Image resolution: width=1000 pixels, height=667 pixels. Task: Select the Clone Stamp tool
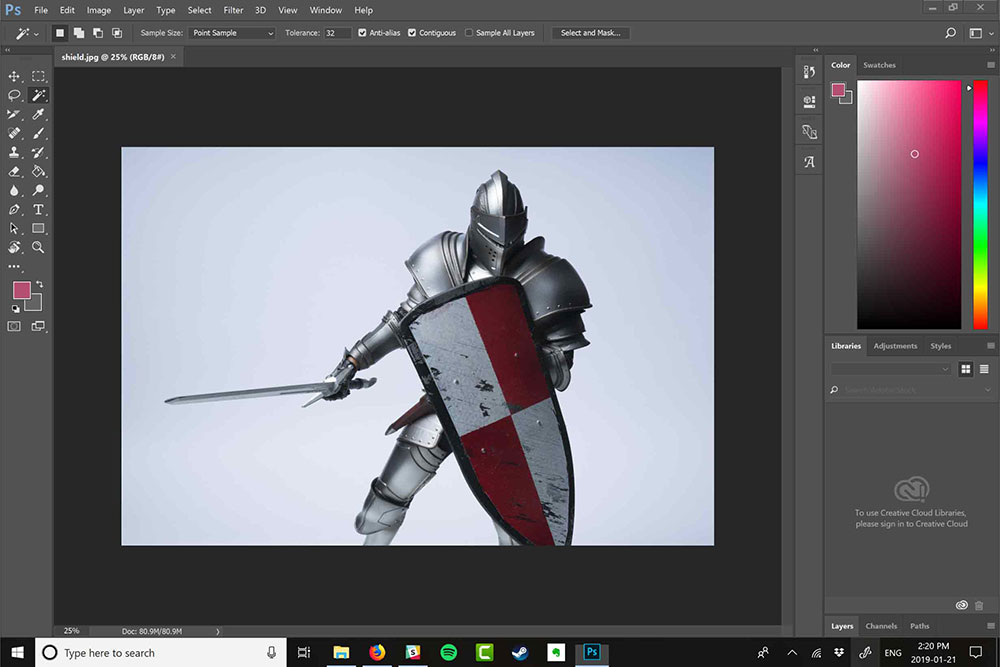point(14,152)
